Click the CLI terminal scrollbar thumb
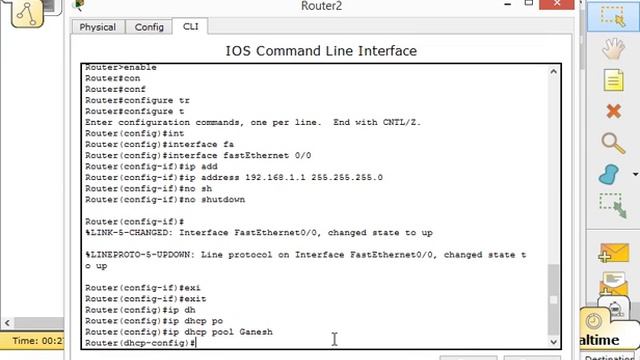 [x=553, y=299]
